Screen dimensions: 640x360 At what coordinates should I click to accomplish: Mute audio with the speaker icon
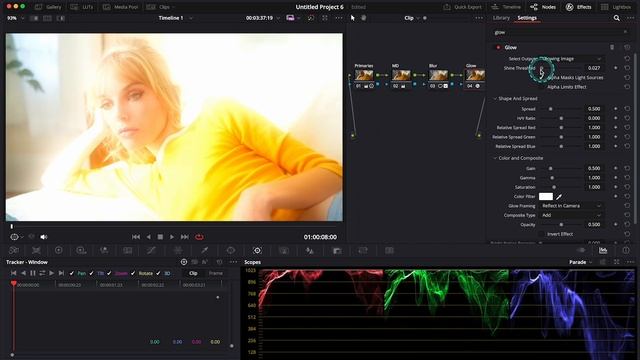click(43, 237)
